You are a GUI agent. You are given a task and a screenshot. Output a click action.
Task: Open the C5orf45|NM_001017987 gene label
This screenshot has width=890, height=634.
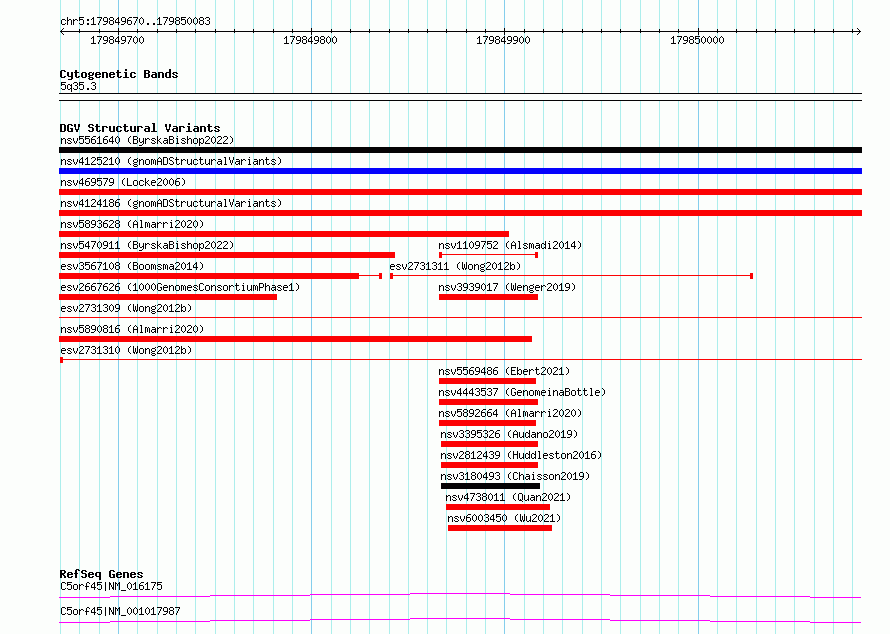click(x=120, y=611)
